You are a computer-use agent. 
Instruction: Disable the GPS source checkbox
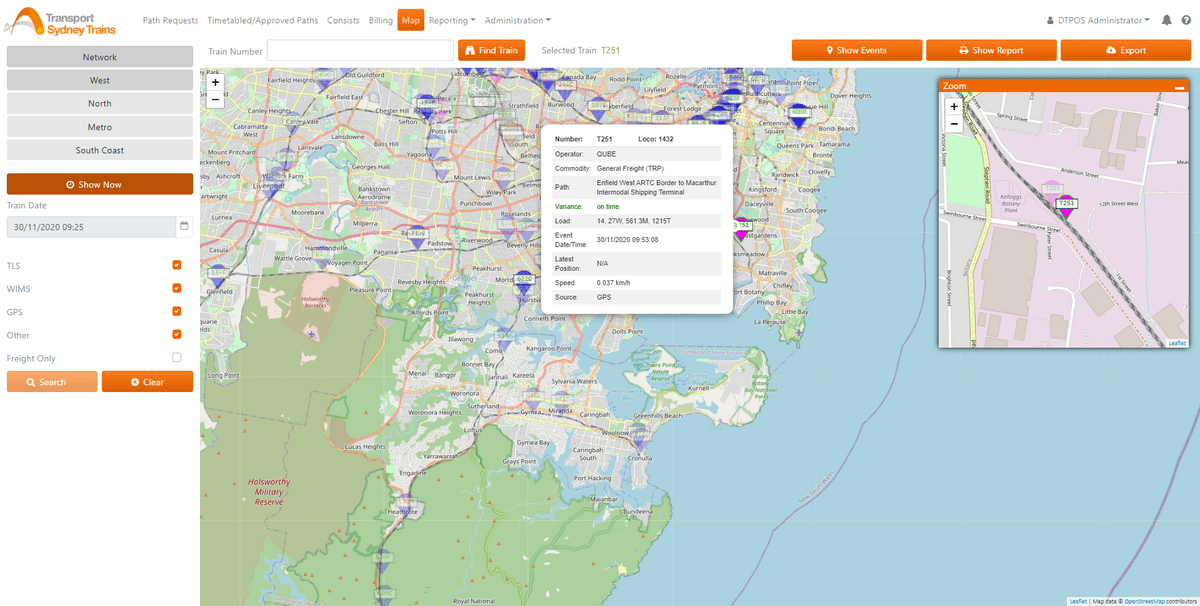(x=177, y=312)
